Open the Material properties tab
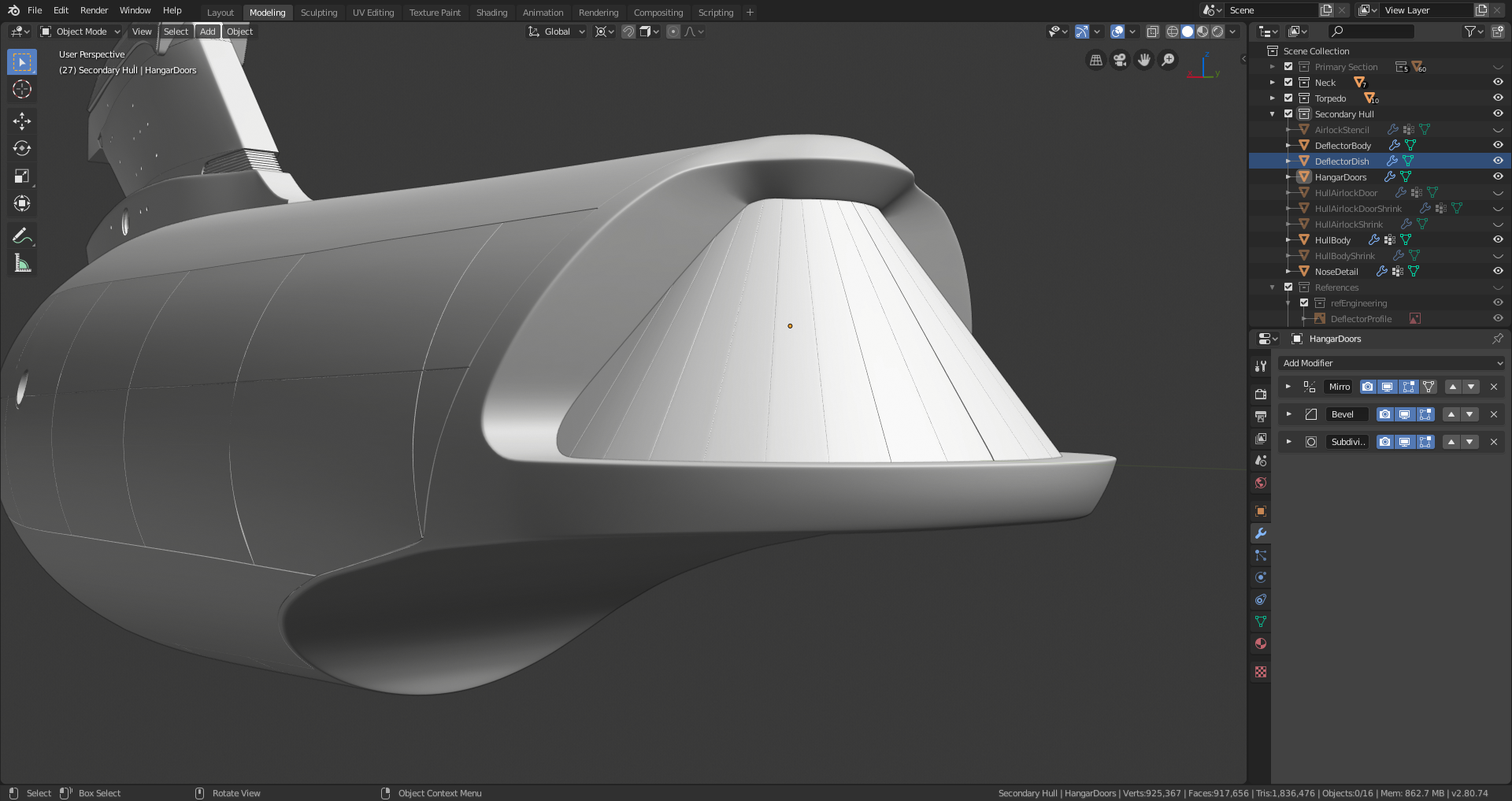This screenshot has width=1512, height=801. [1261, 643]
